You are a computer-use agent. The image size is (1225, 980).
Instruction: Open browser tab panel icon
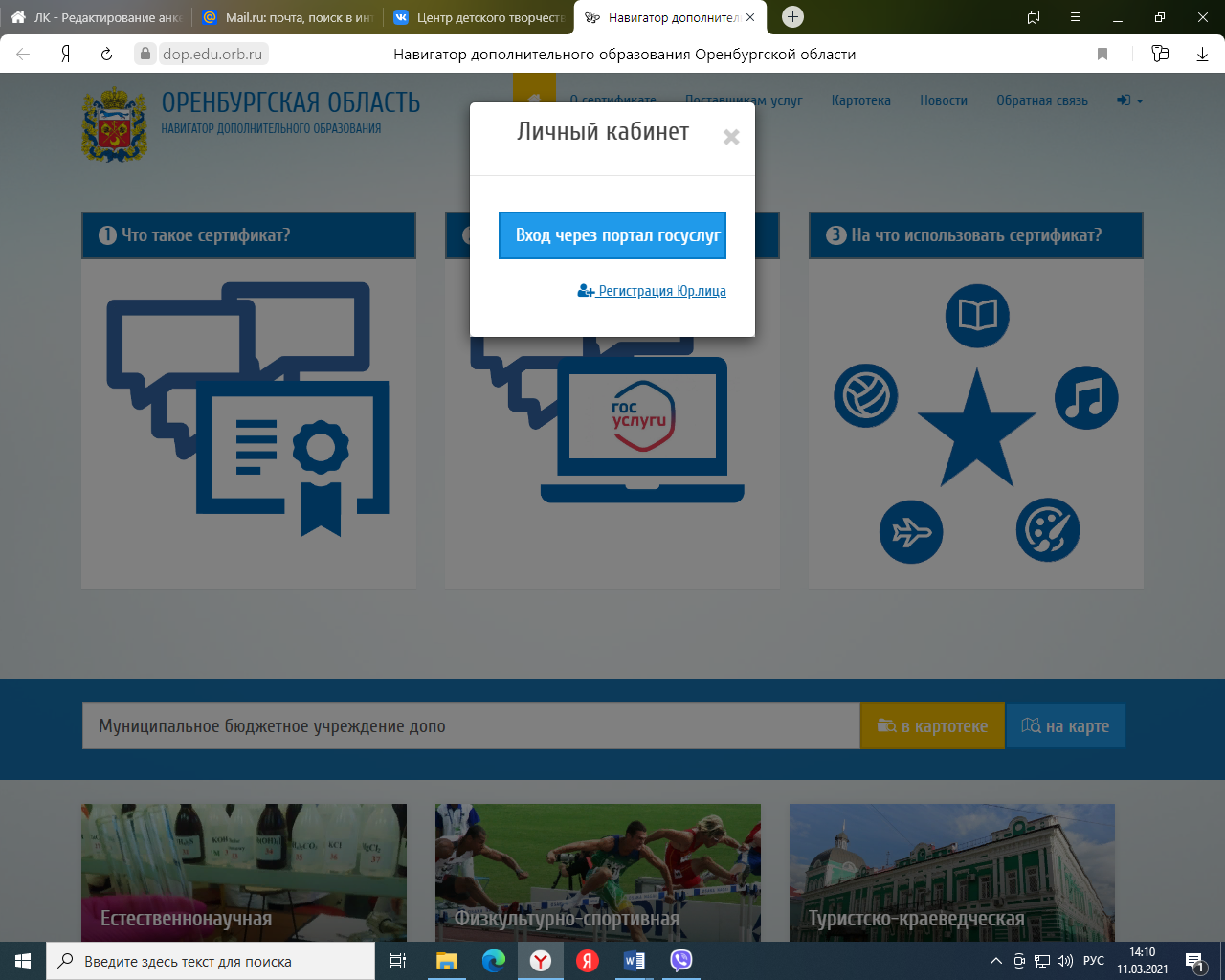pos(1034,17)
